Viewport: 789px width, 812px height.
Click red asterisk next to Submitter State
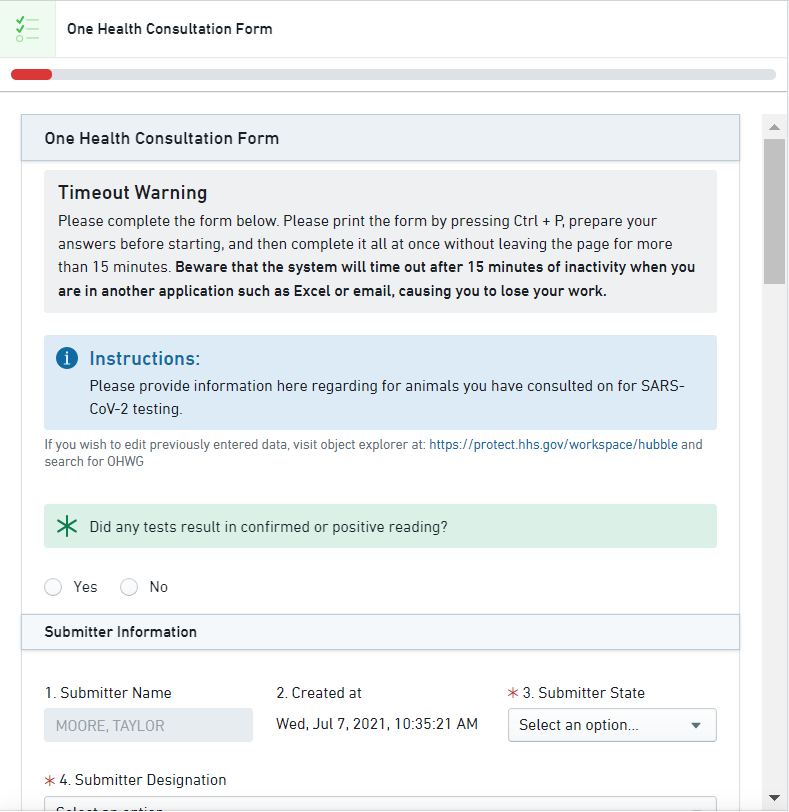tap(514, 693)
